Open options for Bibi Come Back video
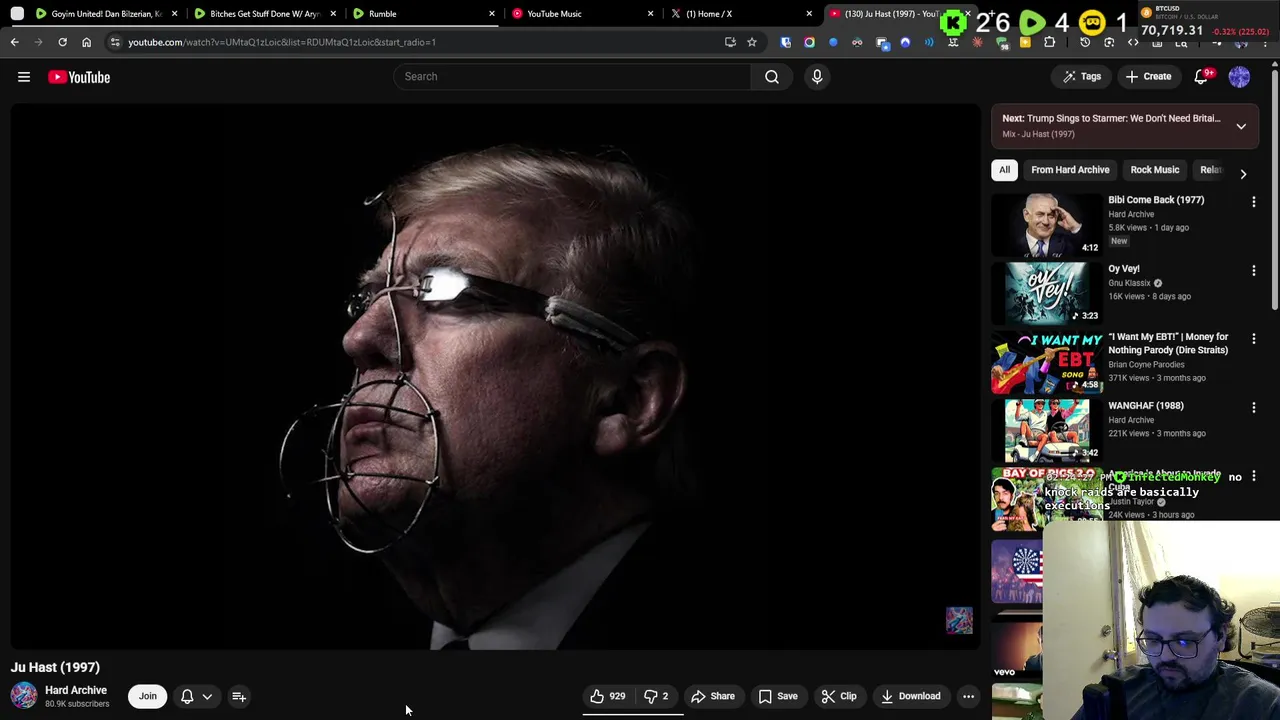The height and width of the screenshot is (720, 1280). [x=1254, y=202]
